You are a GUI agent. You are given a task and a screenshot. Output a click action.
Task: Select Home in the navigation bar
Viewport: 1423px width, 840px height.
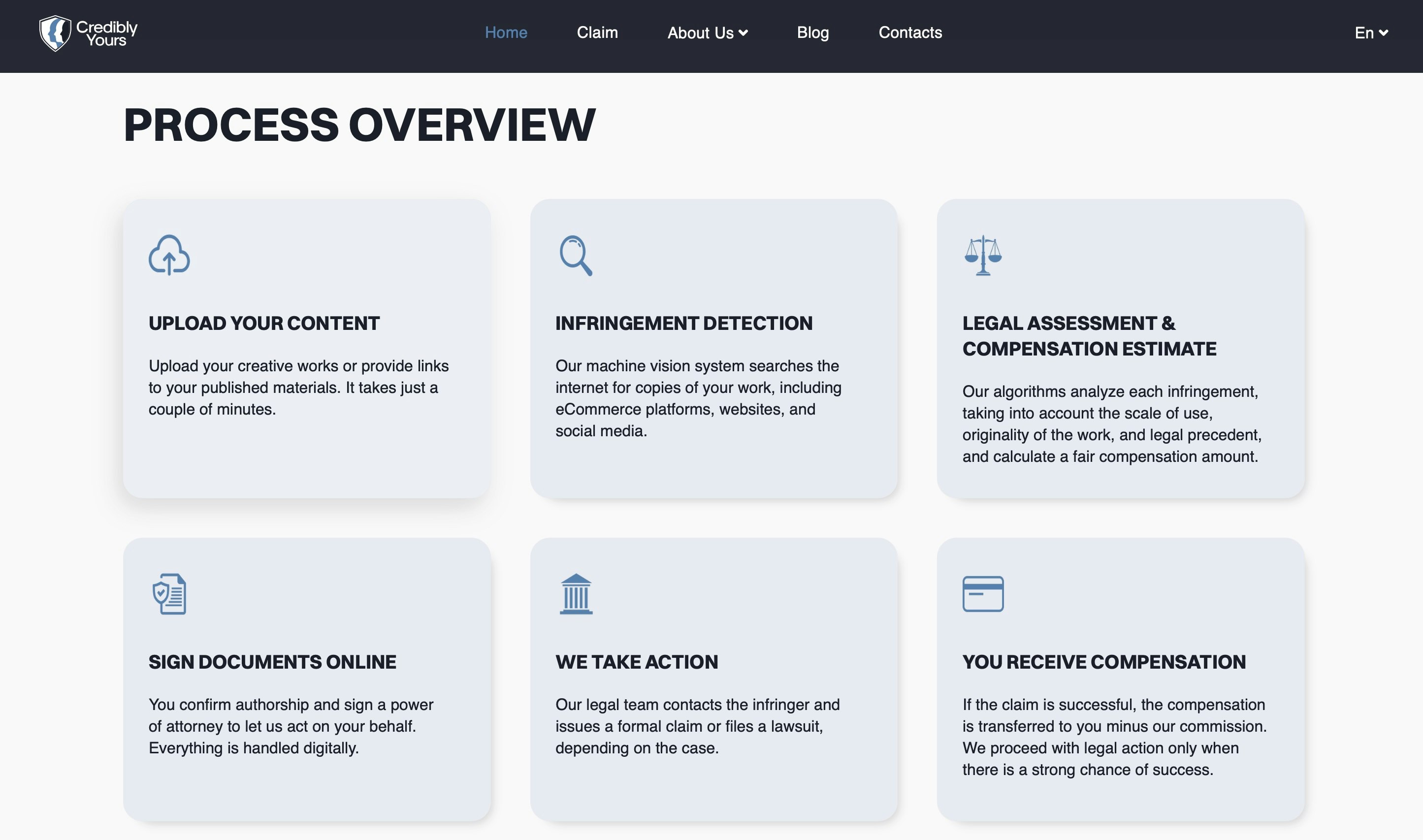[x=506, y=33]
